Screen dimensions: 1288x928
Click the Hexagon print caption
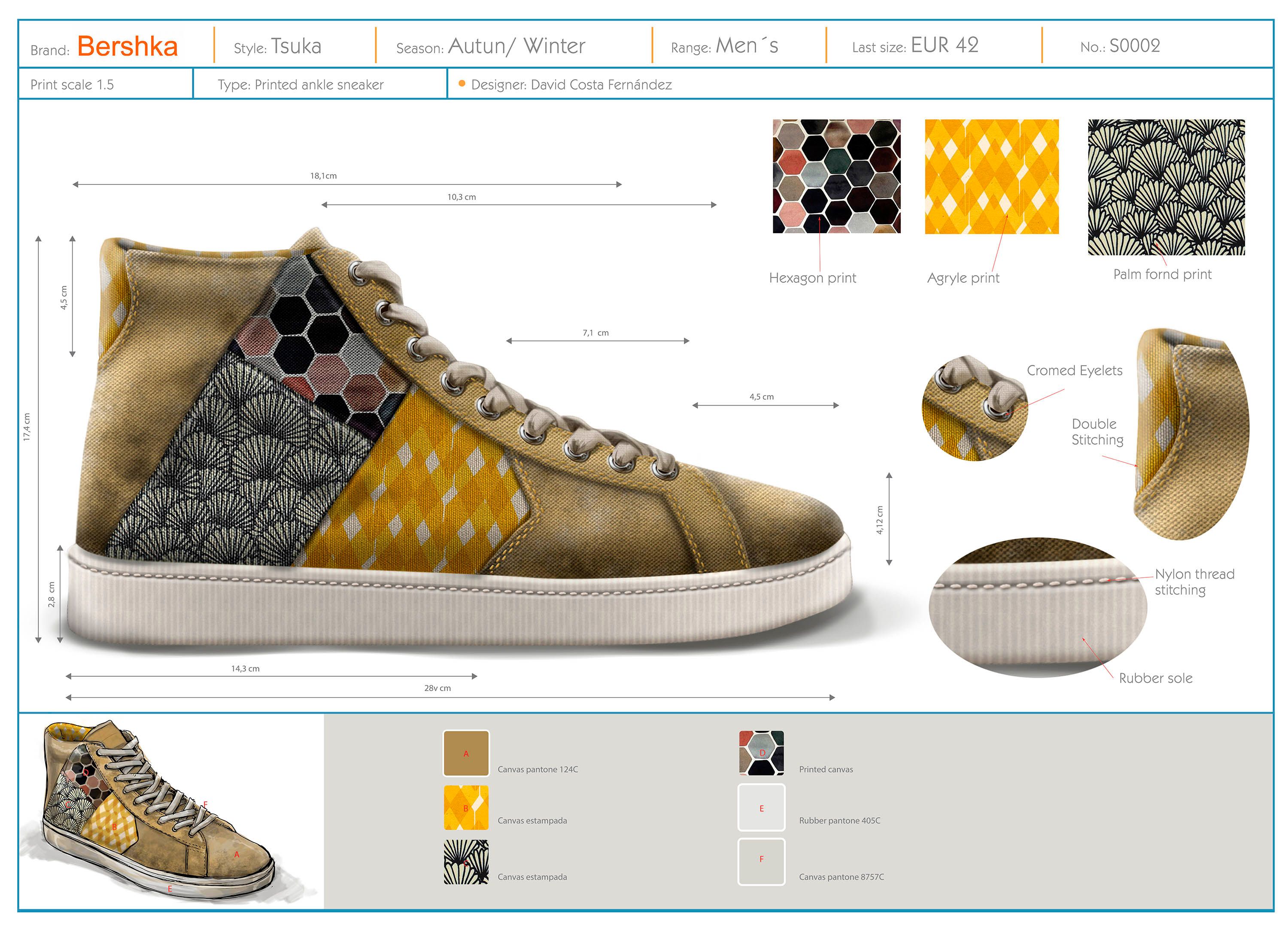coord(812,278)
